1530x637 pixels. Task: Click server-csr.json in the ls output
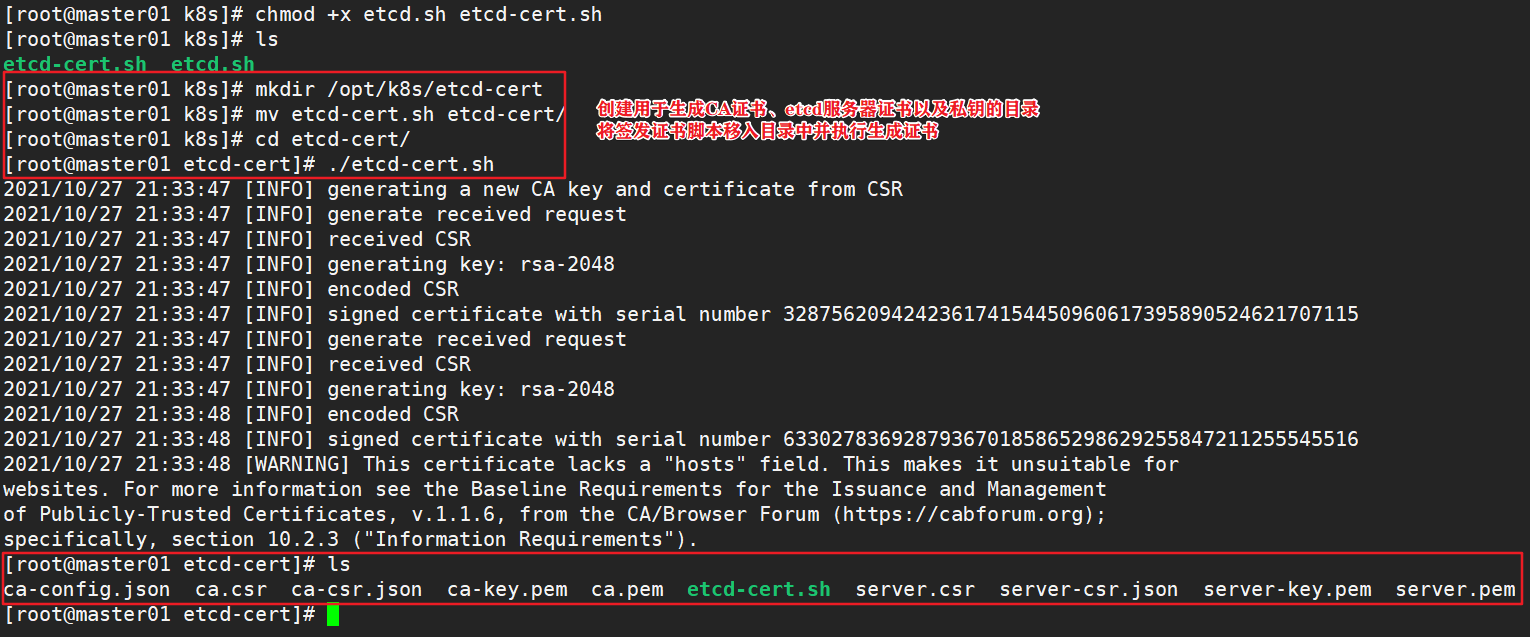click(x=1088, y=589)
